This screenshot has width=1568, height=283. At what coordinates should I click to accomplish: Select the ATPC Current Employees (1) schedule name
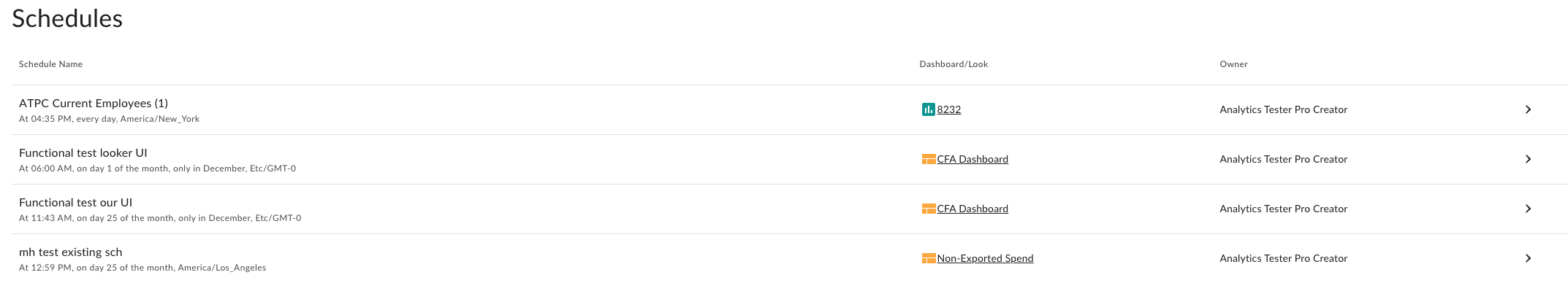tap(94, 104)
